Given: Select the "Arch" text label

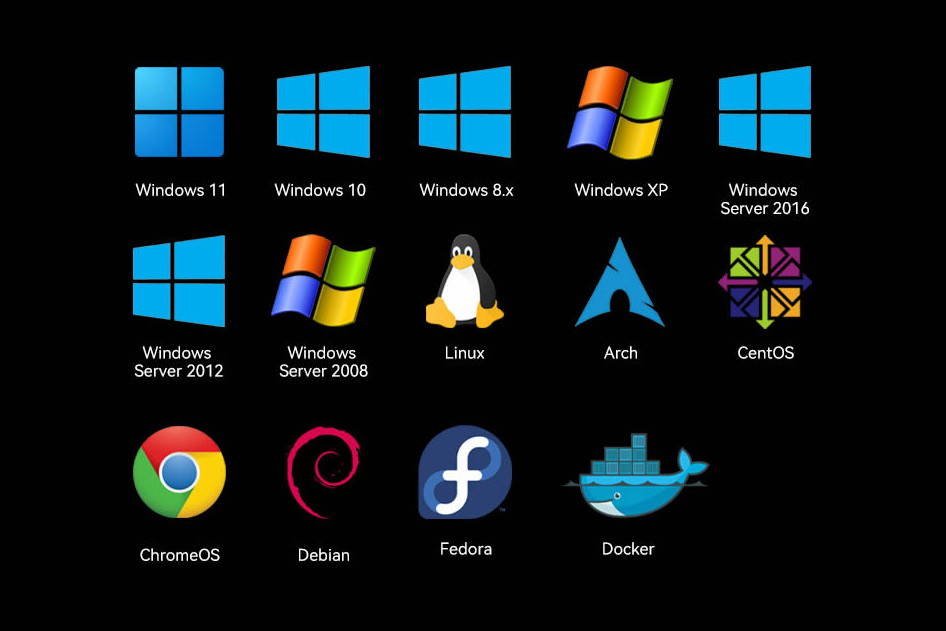Looking at the screenshot, I should coord(621,353).
